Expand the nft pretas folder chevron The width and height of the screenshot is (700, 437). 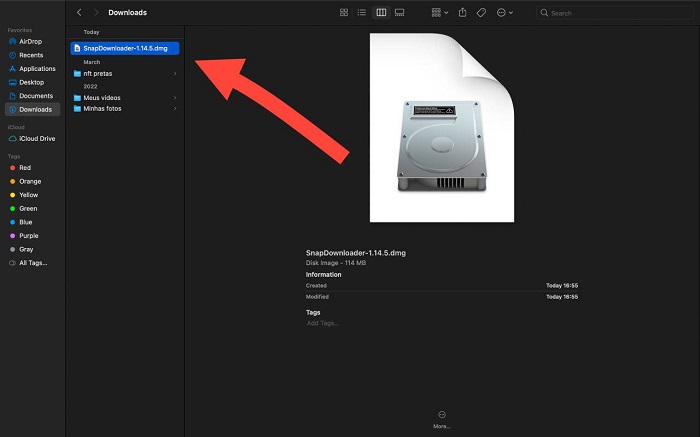click(175, 74)
